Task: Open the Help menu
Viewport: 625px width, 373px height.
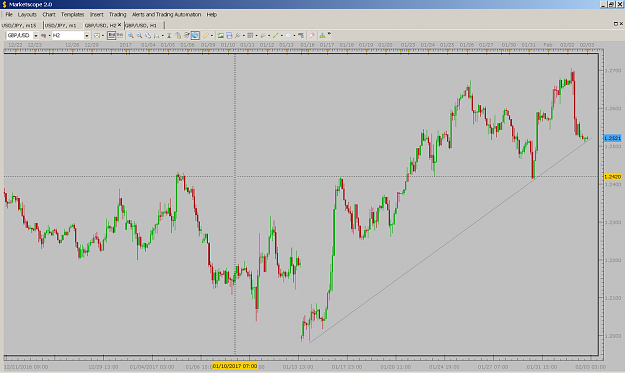Action: pos(212,14)
